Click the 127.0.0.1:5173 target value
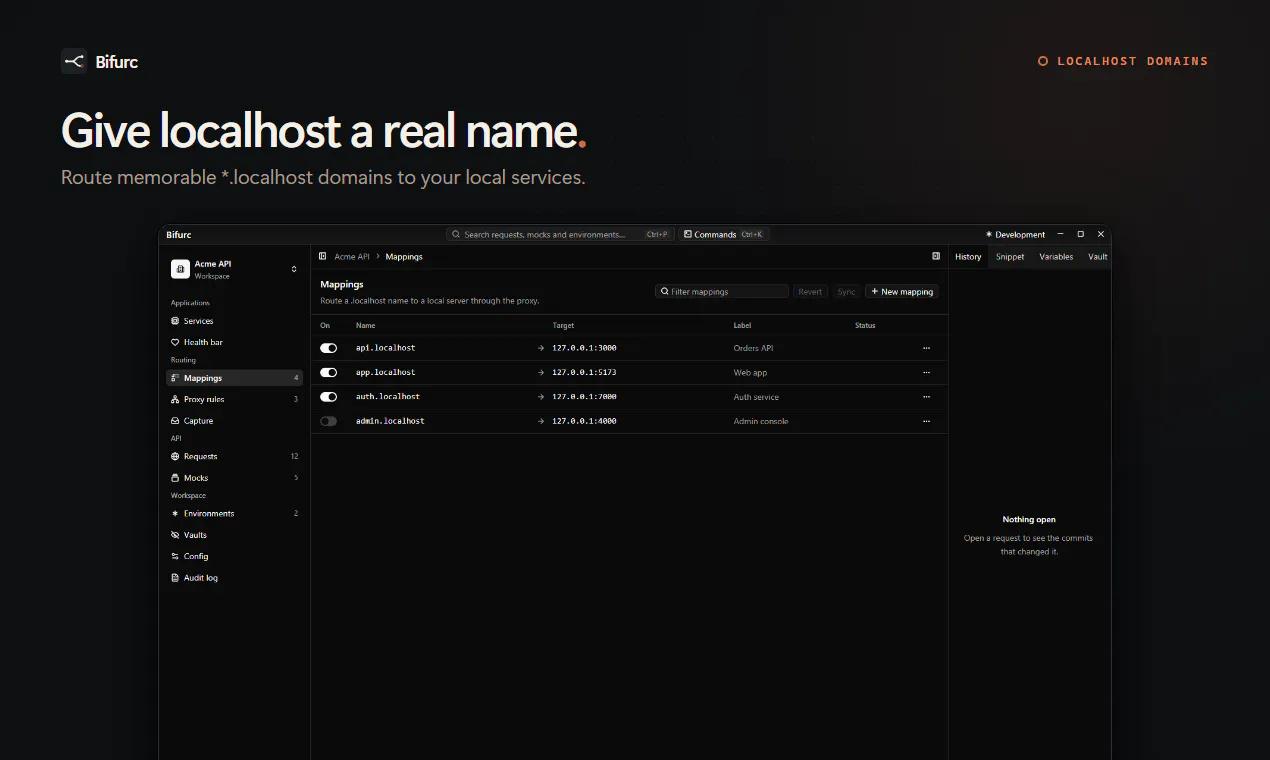The height and width of the screenshot is (760, 1270). (x=584, y=372)
